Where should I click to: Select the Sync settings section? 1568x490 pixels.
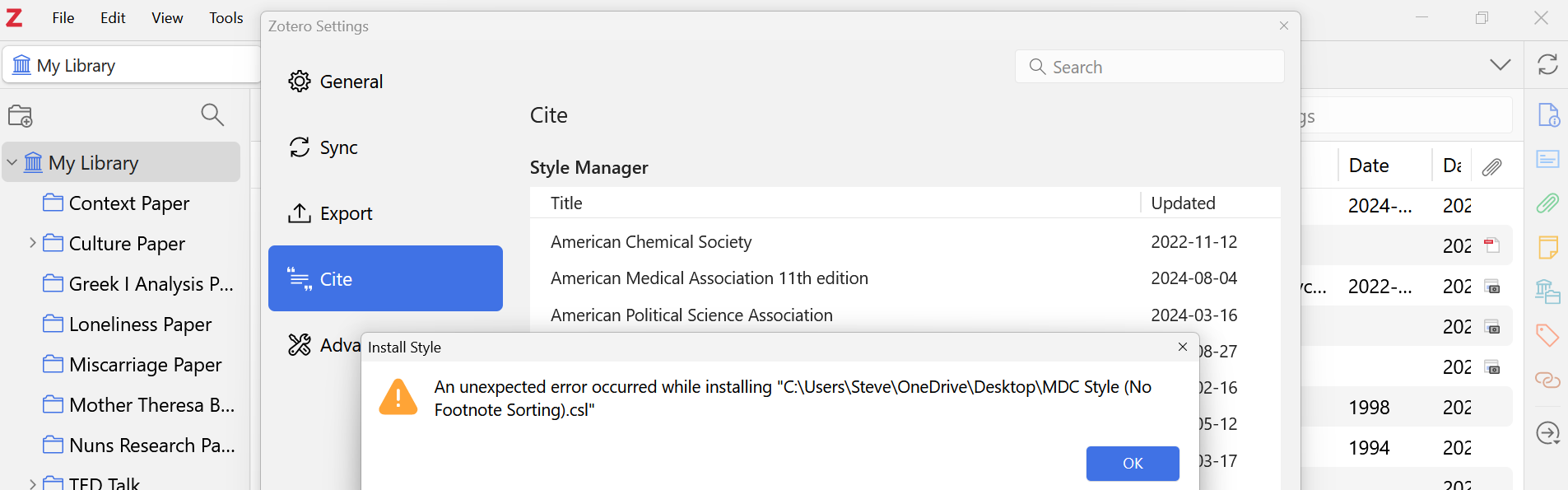pyautogui.click(x=338, y=147)
